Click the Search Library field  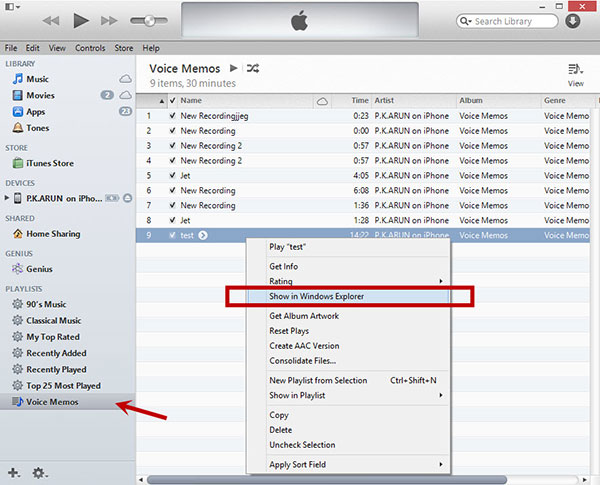tap(507, 21)
